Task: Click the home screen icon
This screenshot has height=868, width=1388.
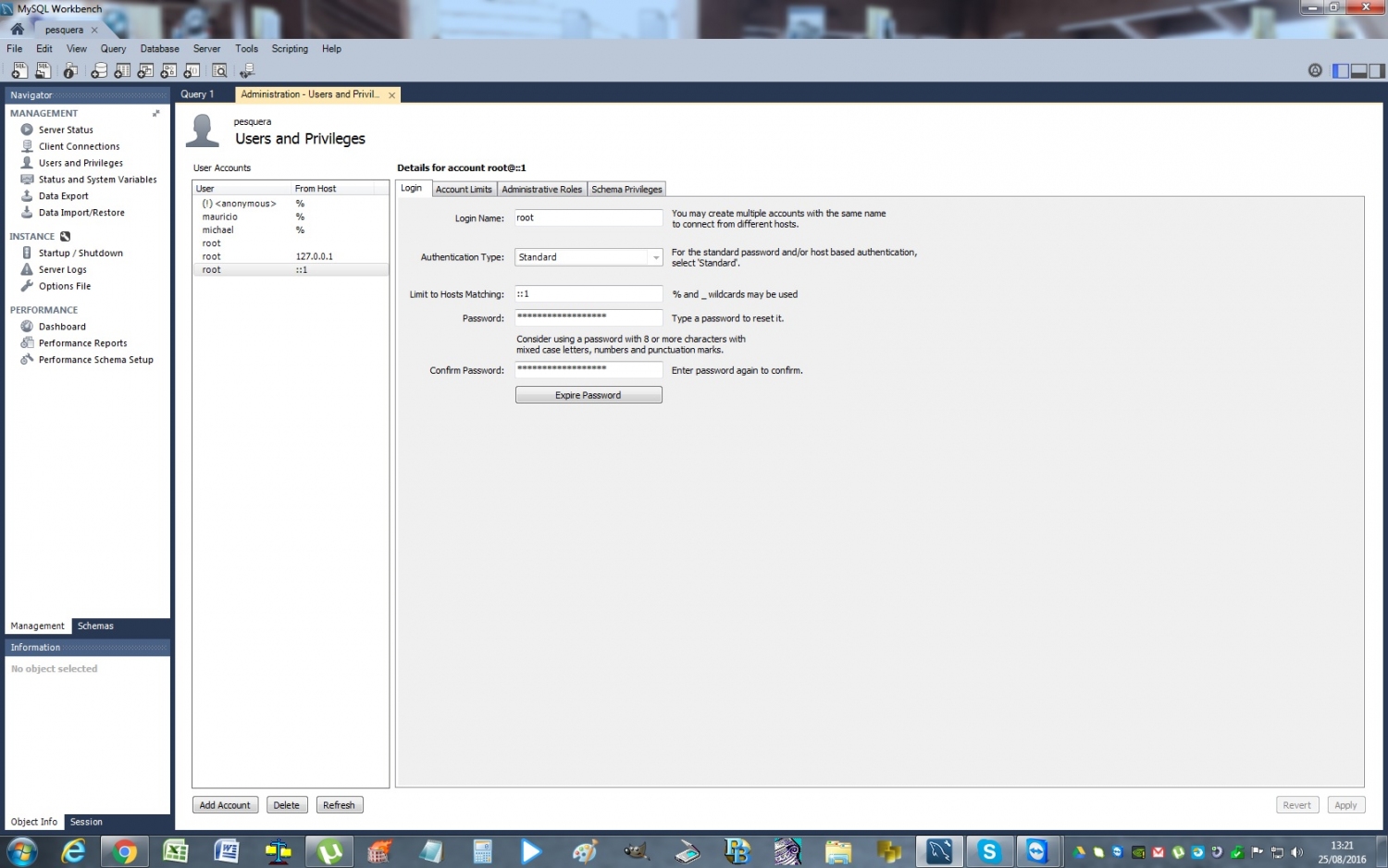Action: coord(17,30)
